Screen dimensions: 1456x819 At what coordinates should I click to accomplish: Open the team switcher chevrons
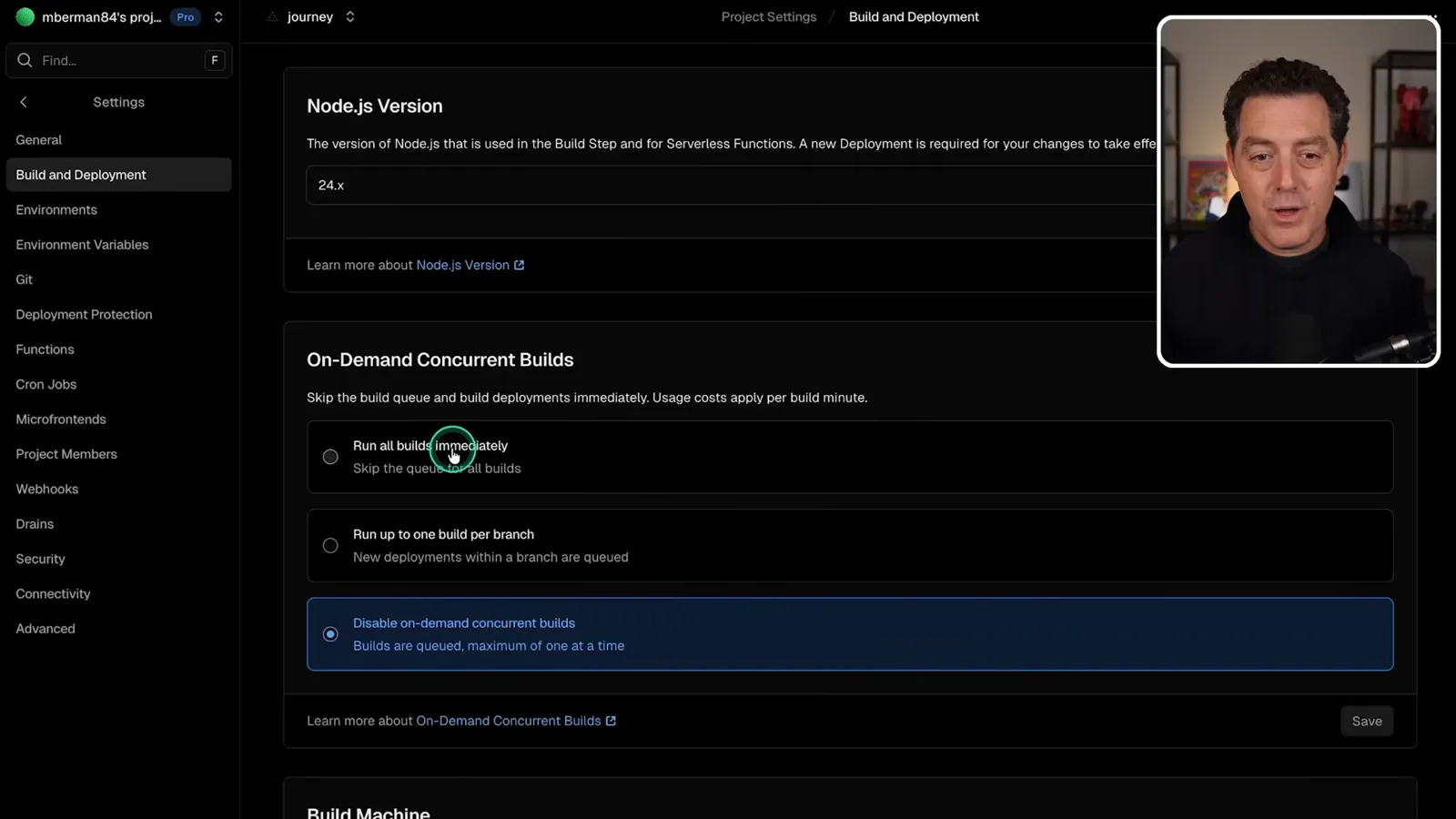point(218,16)
